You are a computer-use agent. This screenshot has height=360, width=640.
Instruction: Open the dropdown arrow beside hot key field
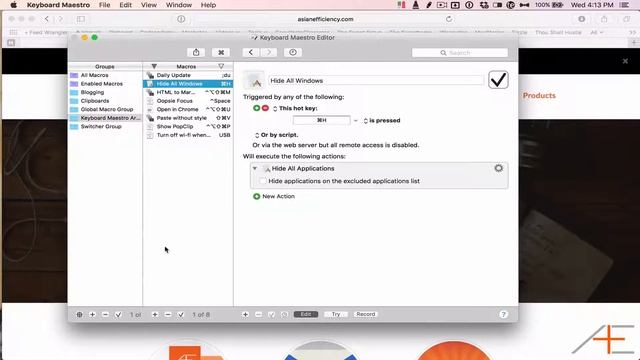coord(356,120)
